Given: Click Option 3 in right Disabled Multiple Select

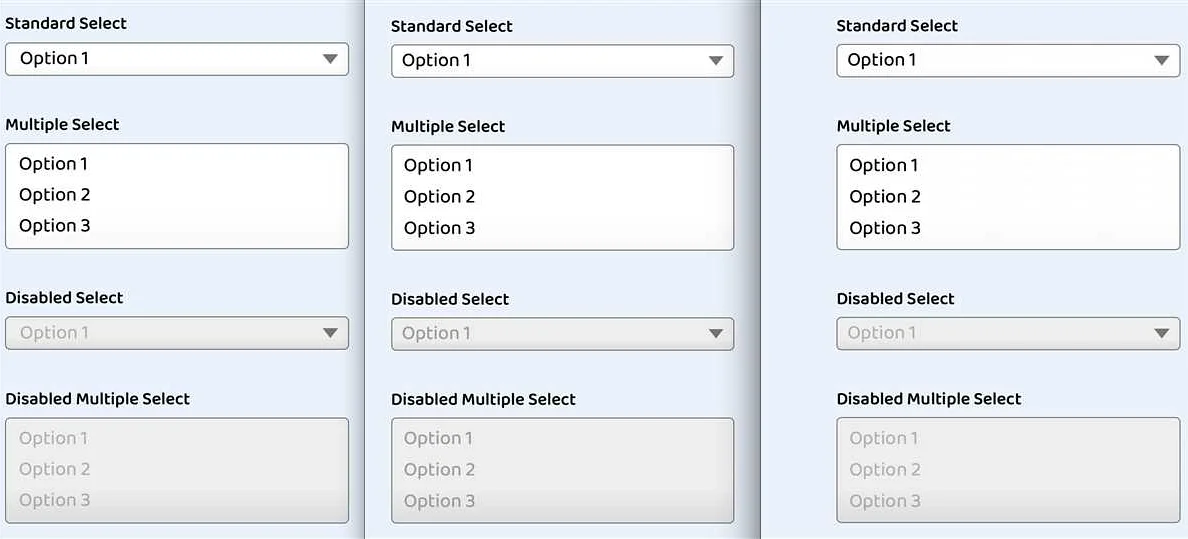Looking at the screenshot, I should click(x=1008, y=501).
